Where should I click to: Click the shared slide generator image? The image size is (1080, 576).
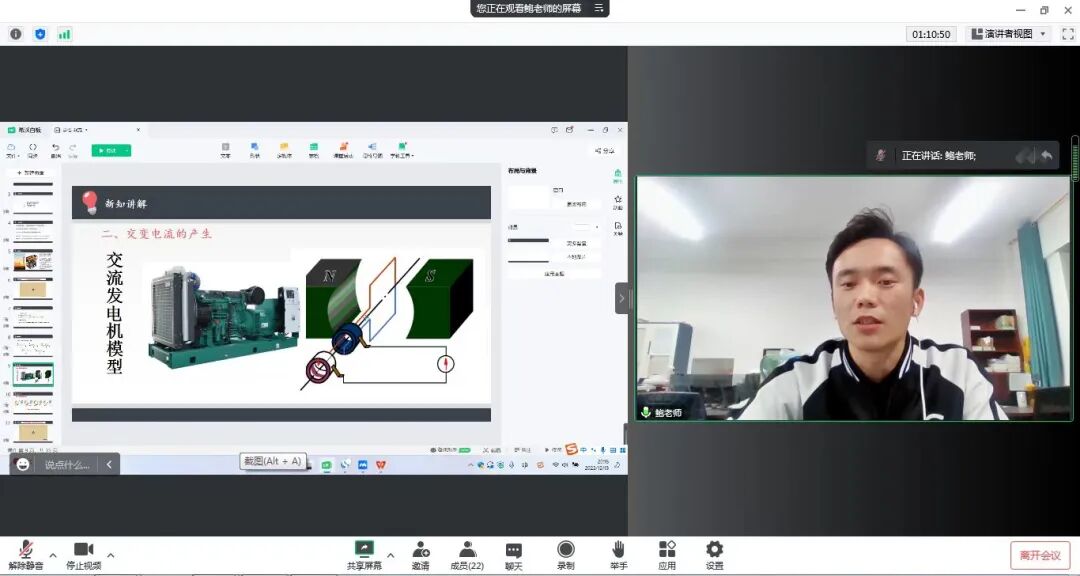pos(223,316)
